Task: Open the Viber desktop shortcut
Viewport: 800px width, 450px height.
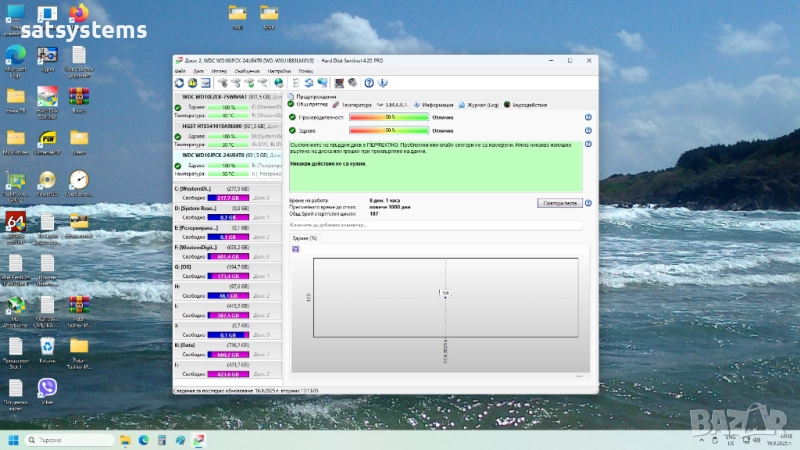Action: point(47,387)
